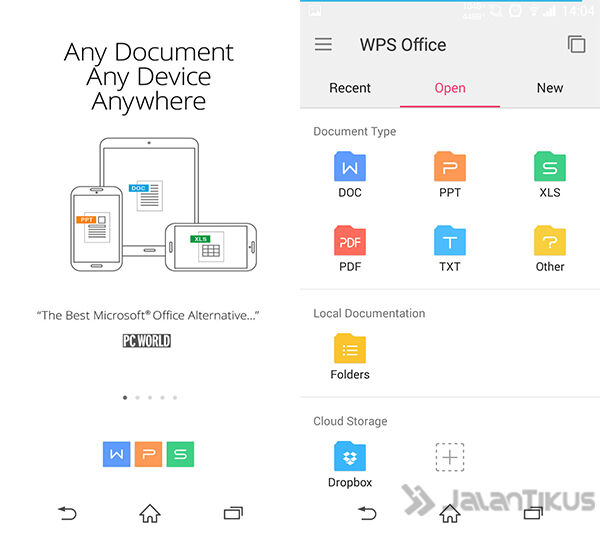
Task: Open the hamburger menu in WPS Office
Action: point(323,44)
